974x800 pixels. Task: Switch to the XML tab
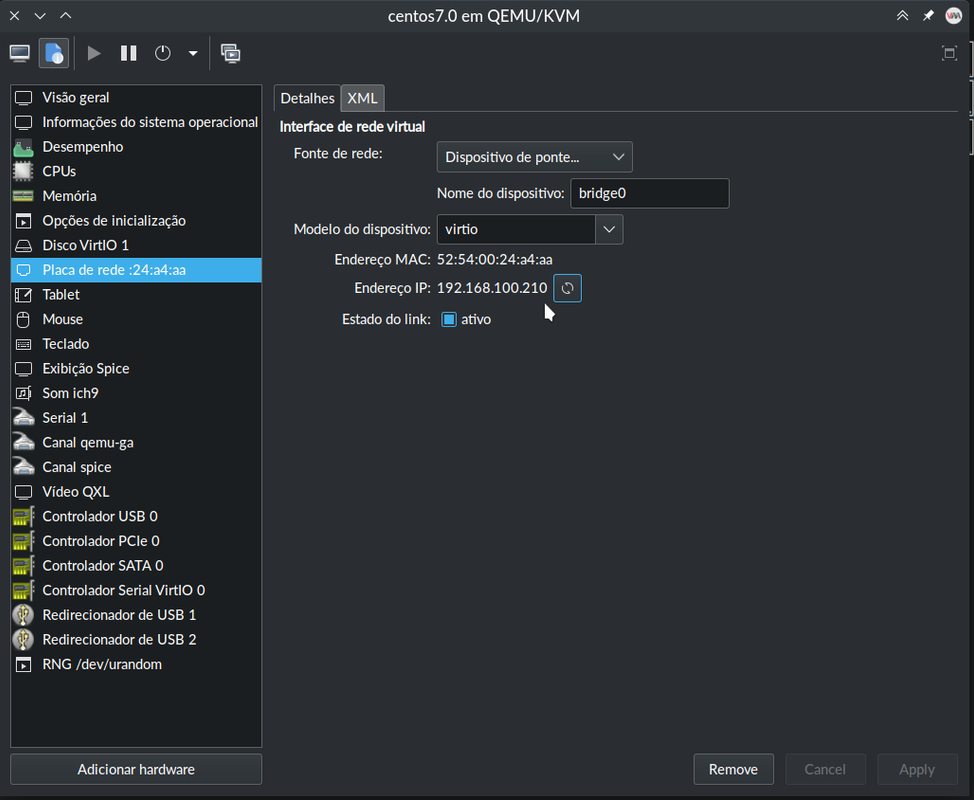tap(363, 98)
